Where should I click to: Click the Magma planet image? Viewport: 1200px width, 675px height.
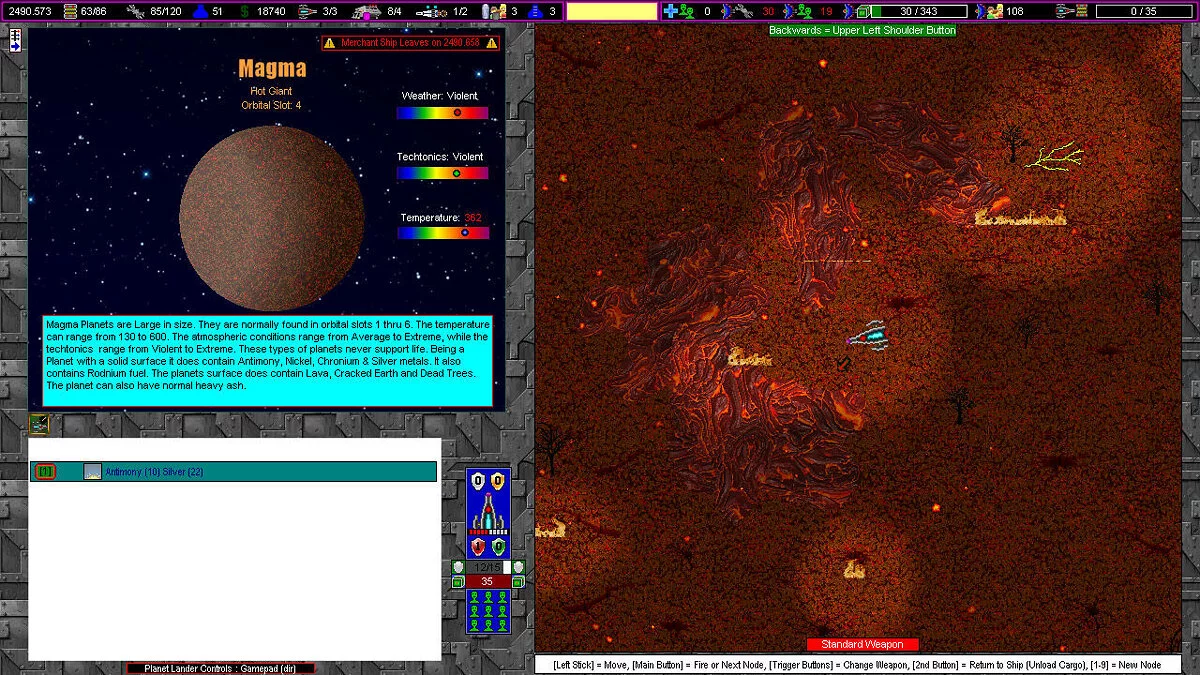coord(271,218)
